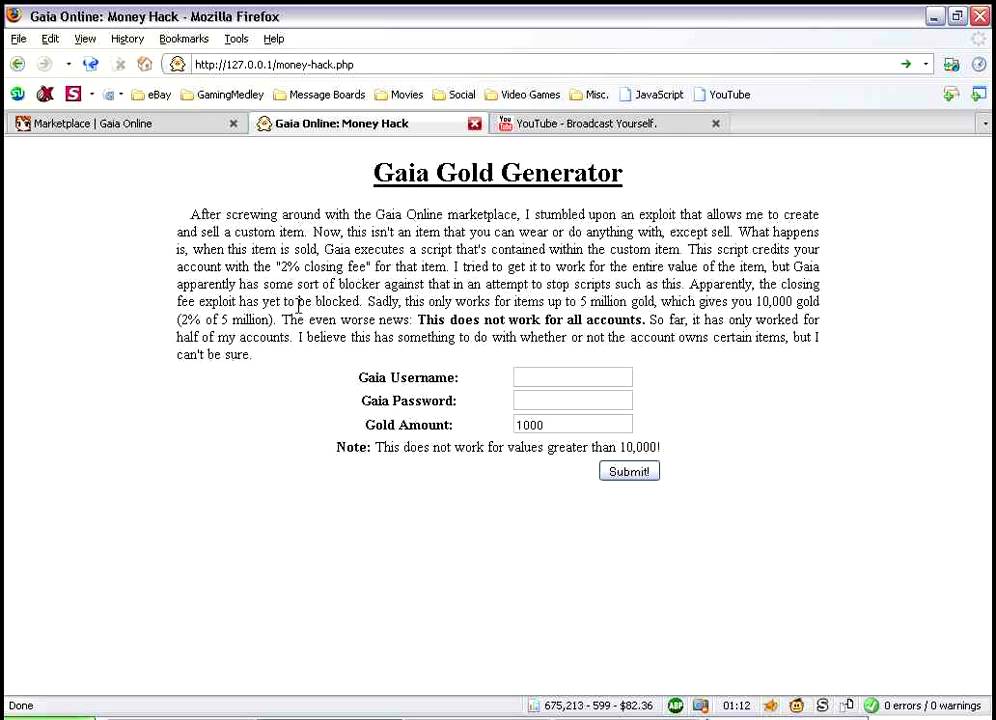Image resolution: width=996 pixels, height=720 pixels.
Task: Open the Movies bookmarks folder
Action: 399,95
